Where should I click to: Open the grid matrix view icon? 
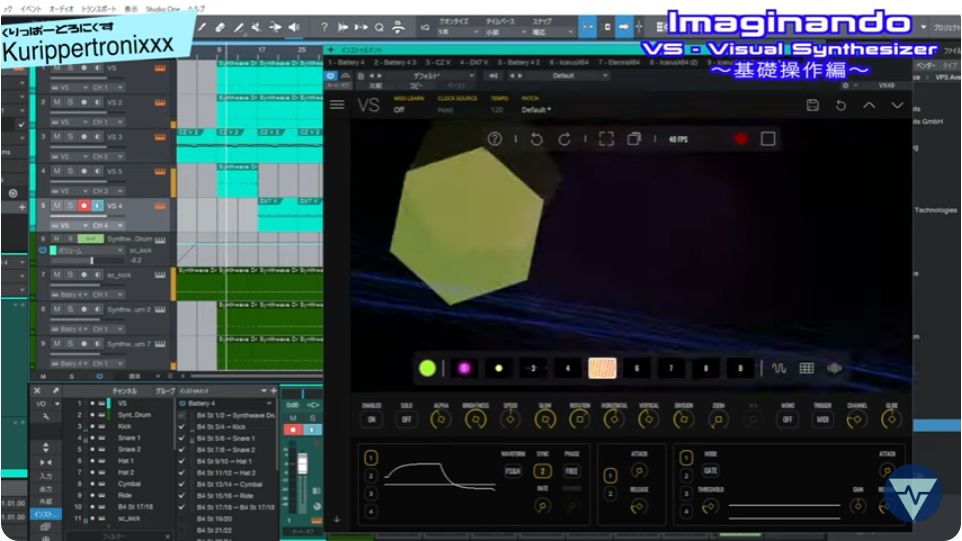pos(806,368)
